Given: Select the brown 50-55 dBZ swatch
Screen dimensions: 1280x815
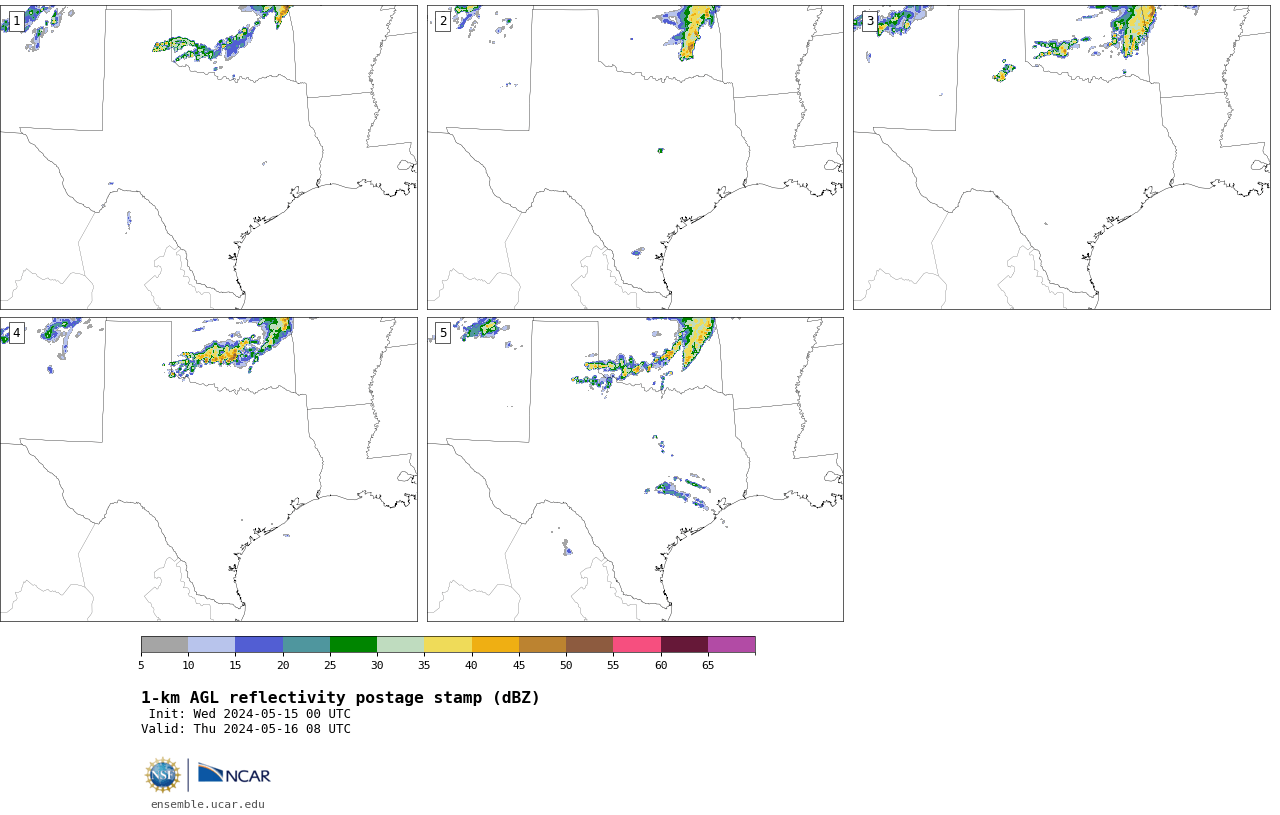Looking at the screenshot, I should coord(589,644).
